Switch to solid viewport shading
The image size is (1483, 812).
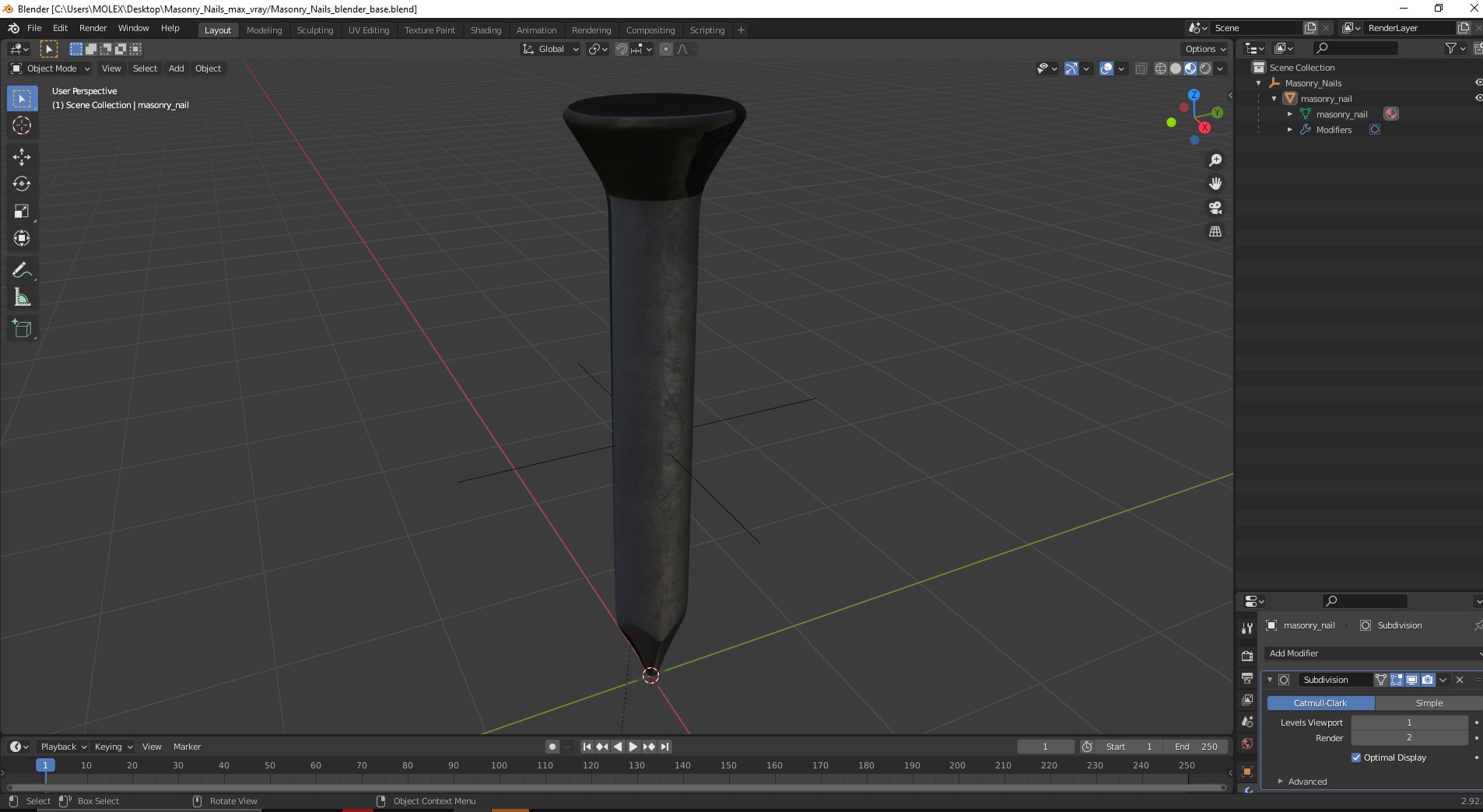[x=1175, y=68]
